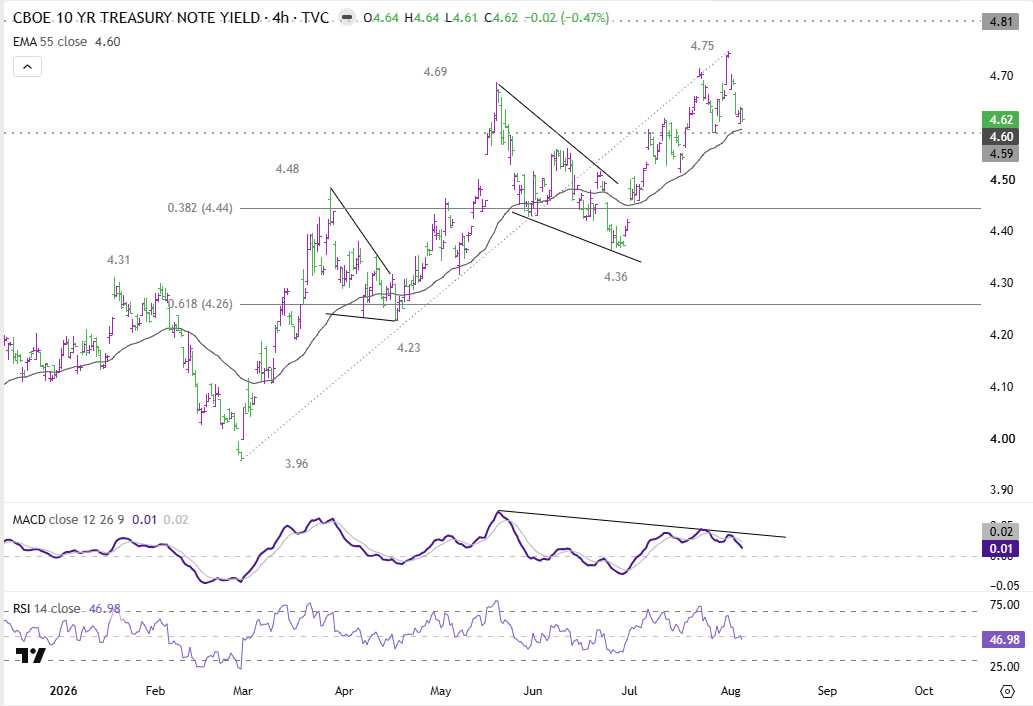Viewport: 1033px width, 706px height.
Task: Click the 4.23 low annotation
Action: [408, 348]
